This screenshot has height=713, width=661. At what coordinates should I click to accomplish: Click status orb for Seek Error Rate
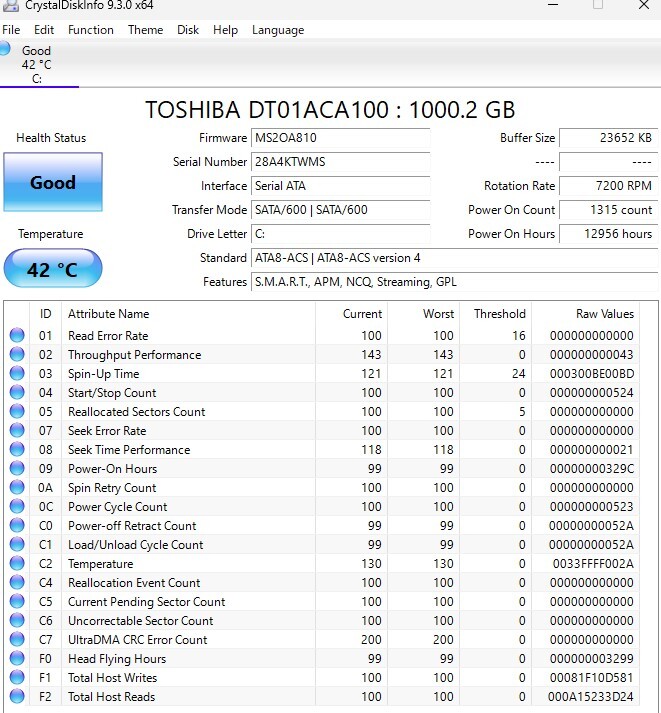click(x=17, y=430)
